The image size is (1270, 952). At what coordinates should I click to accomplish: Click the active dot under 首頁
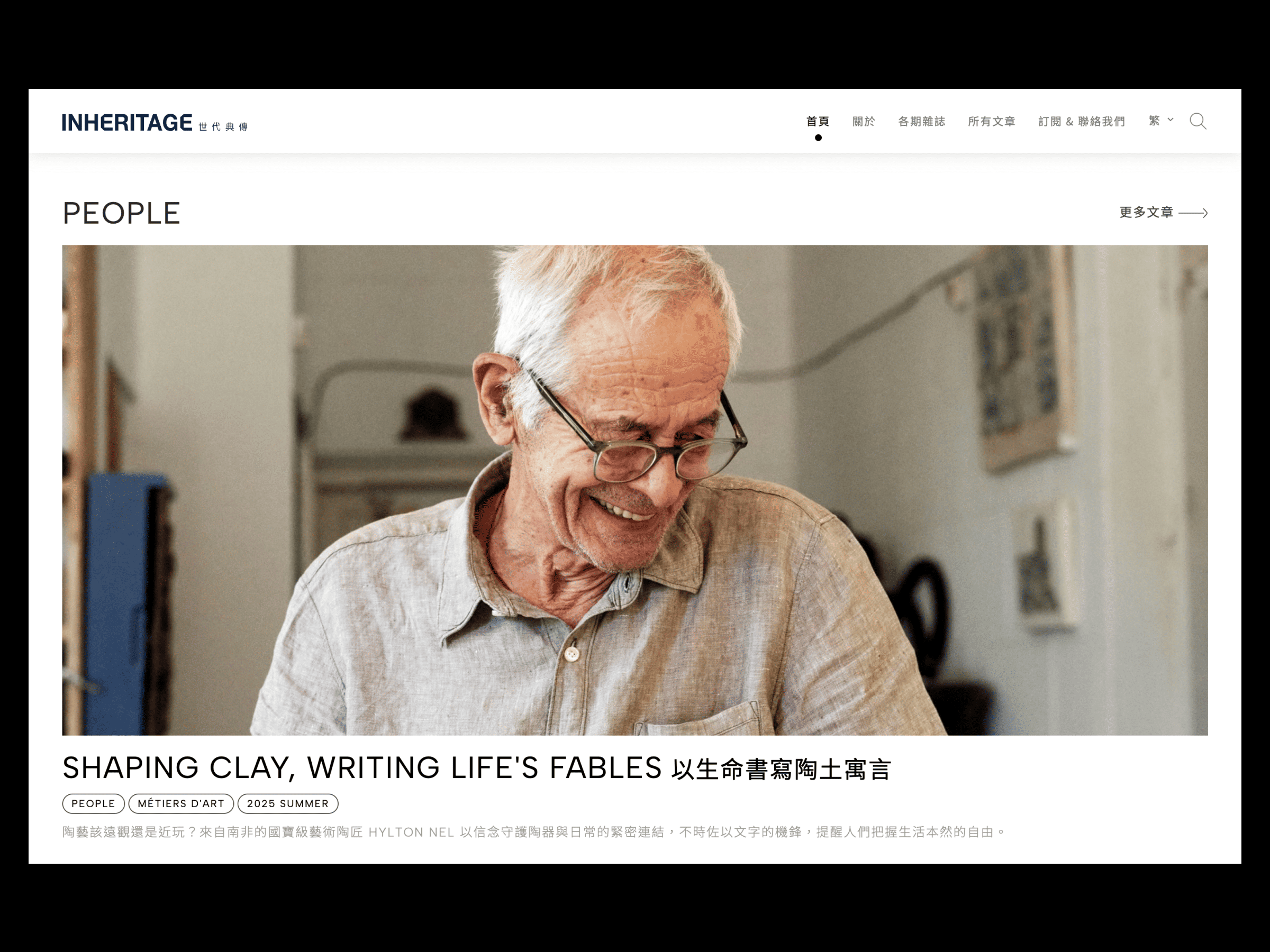point(818,138)
